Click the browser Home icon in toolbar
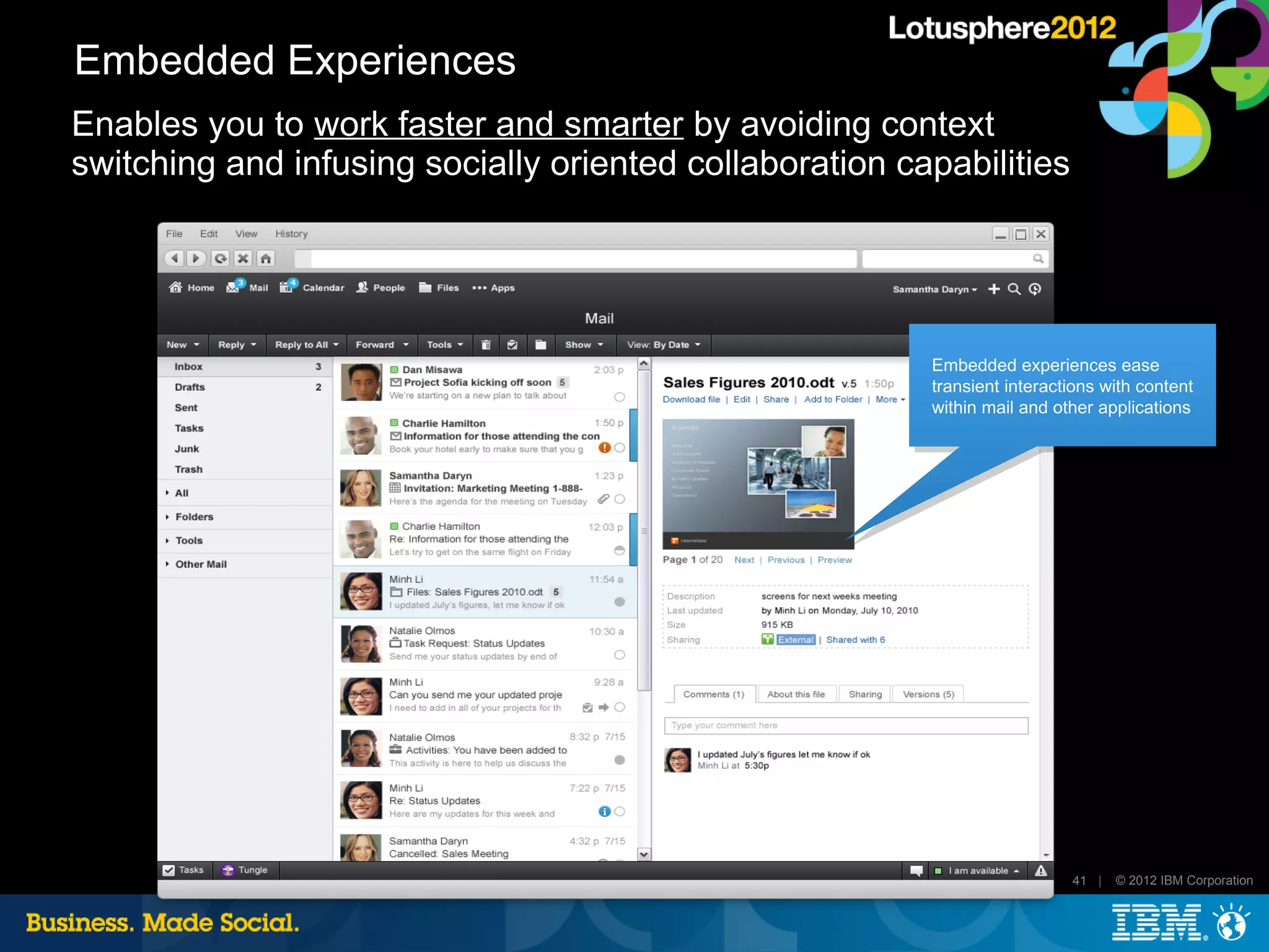 [266, 258]
